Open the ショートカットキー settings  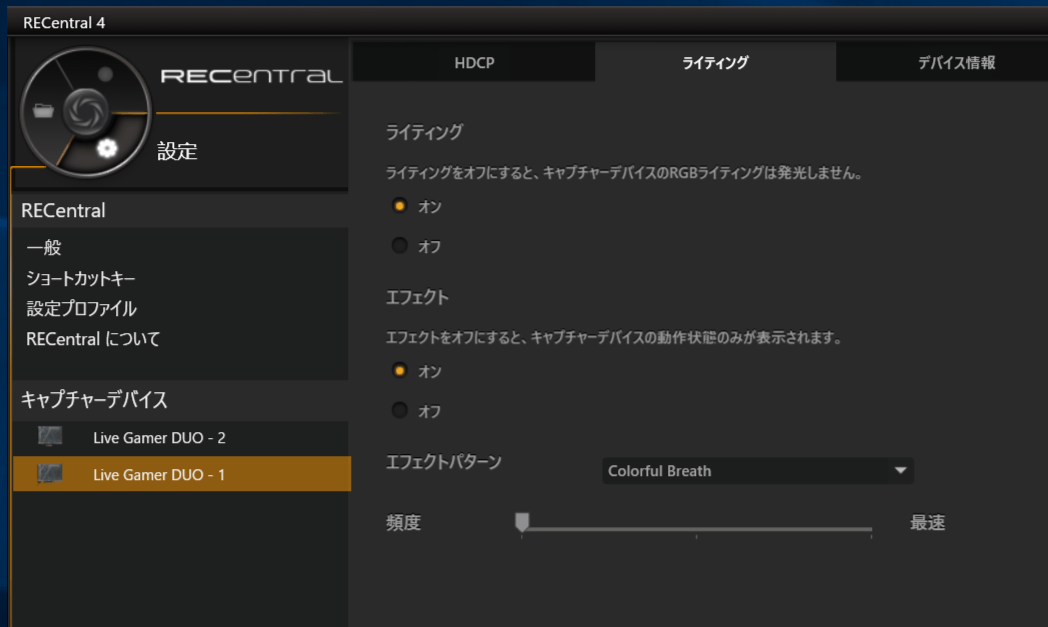coord(81,278)
